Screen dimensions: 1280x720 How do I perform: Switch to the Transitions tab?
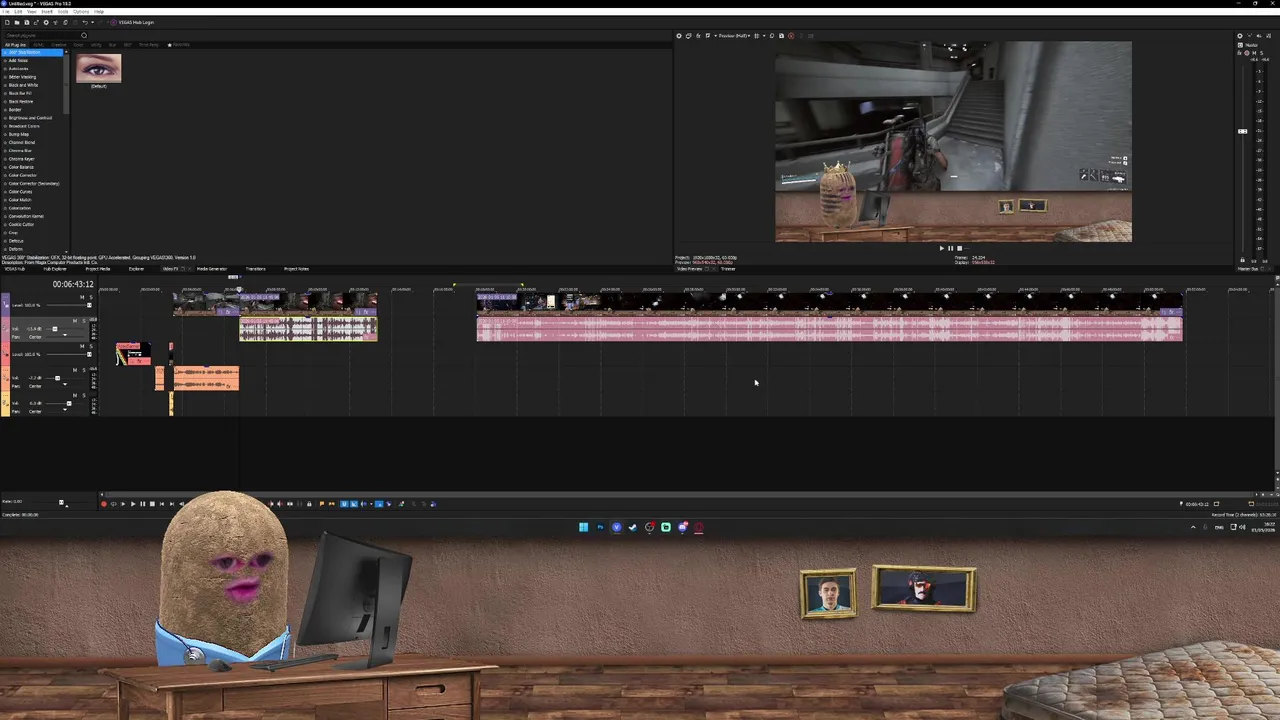(255, 268)
